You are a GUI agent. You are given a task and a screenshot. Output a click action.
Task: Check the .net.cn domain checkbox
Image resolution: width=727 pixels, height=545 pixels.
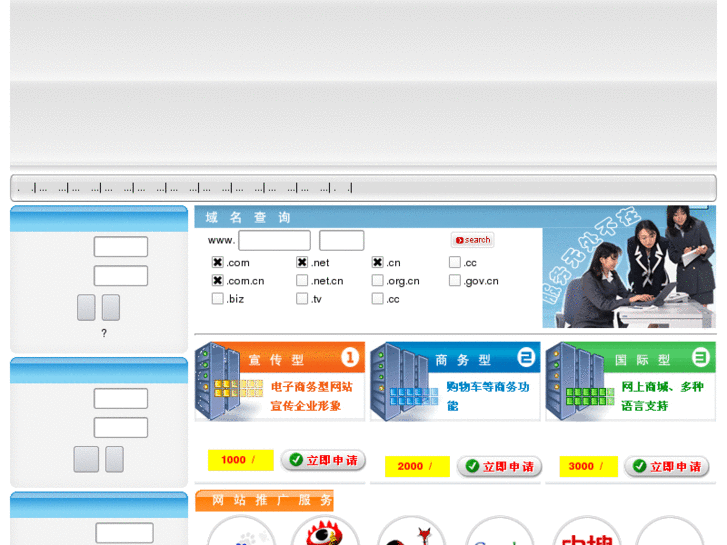pyautogui.click(x=302, y=280)
